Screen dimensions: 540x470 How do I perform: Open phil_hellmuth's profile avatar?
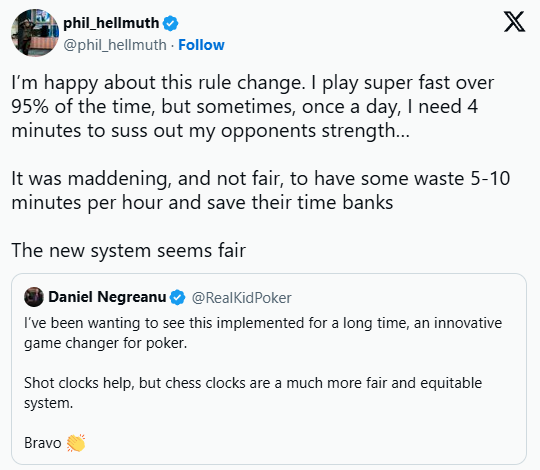pos(35,33)
